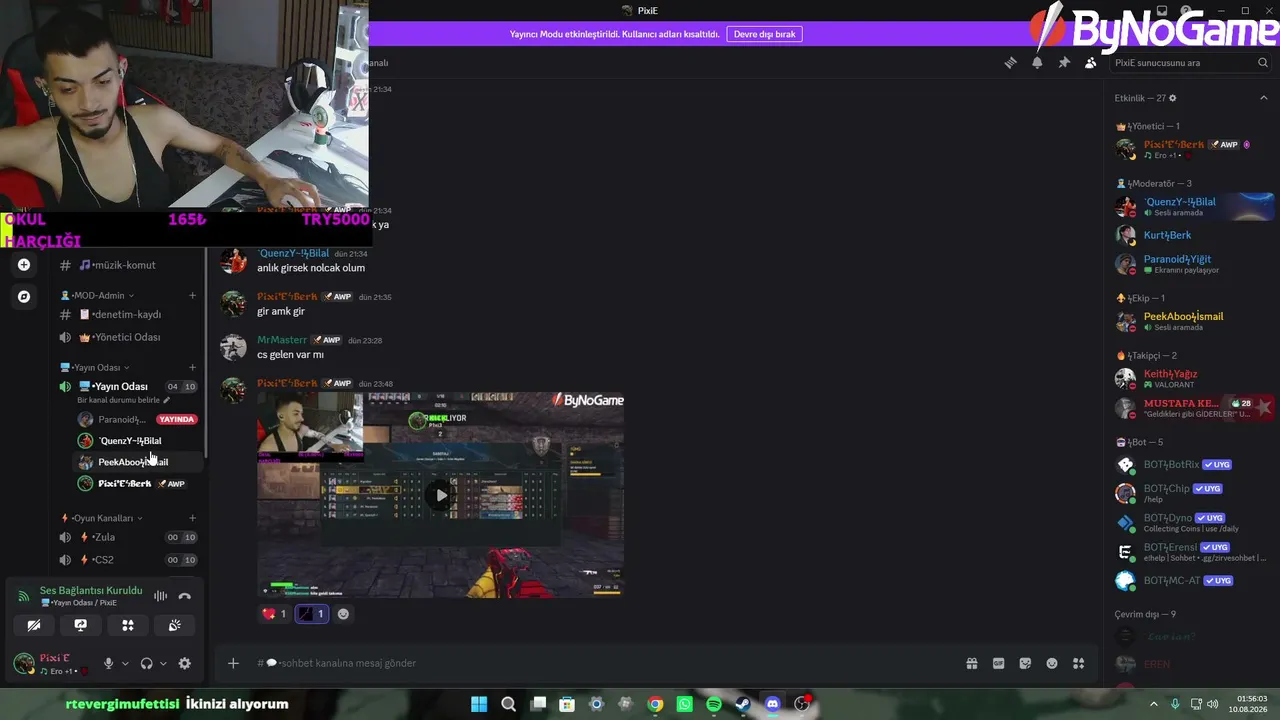Open Steam from the taskbar
Image resolution: width=1280 pixels, height=720 pixels.
point(743,704)
